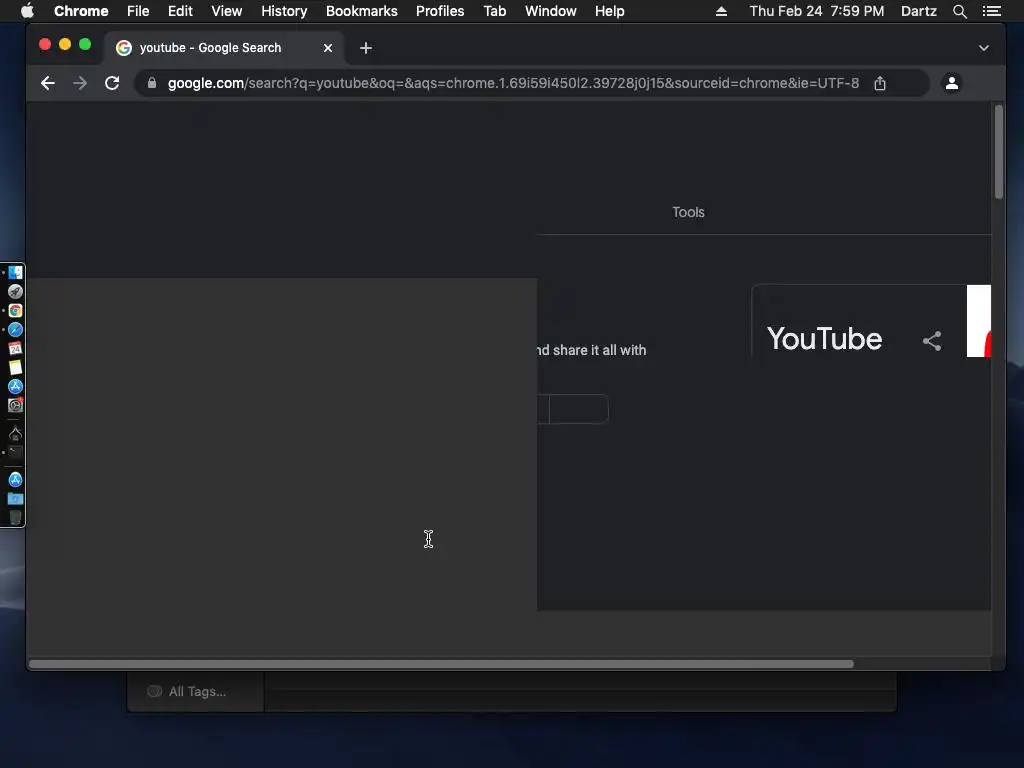Go back using the Chrome back arrow
The width and height of the screenshot is (1024, 768).
pyautogui.click(x=48, y=83)
